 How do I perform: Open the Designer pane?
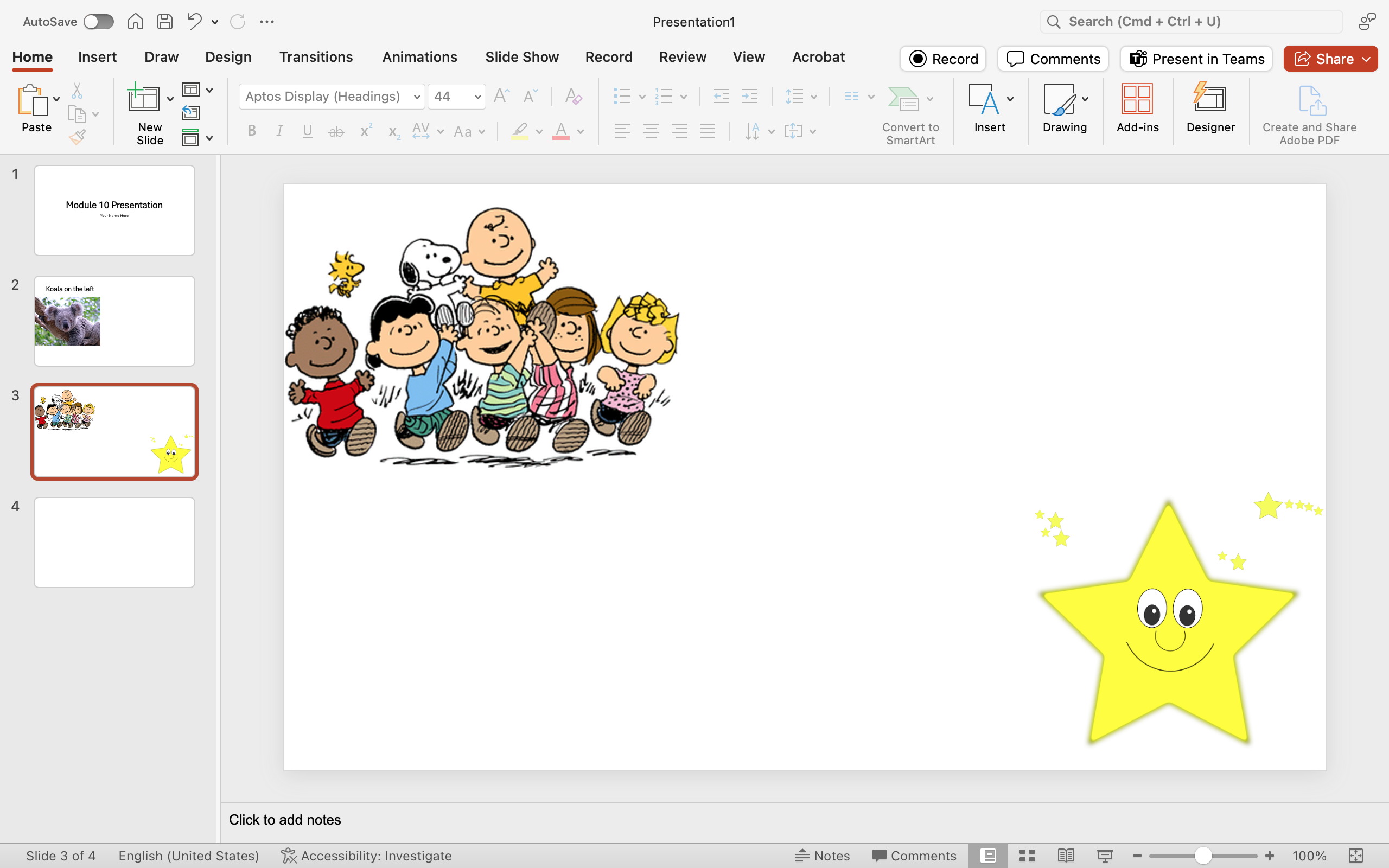tap(1210, 109)
